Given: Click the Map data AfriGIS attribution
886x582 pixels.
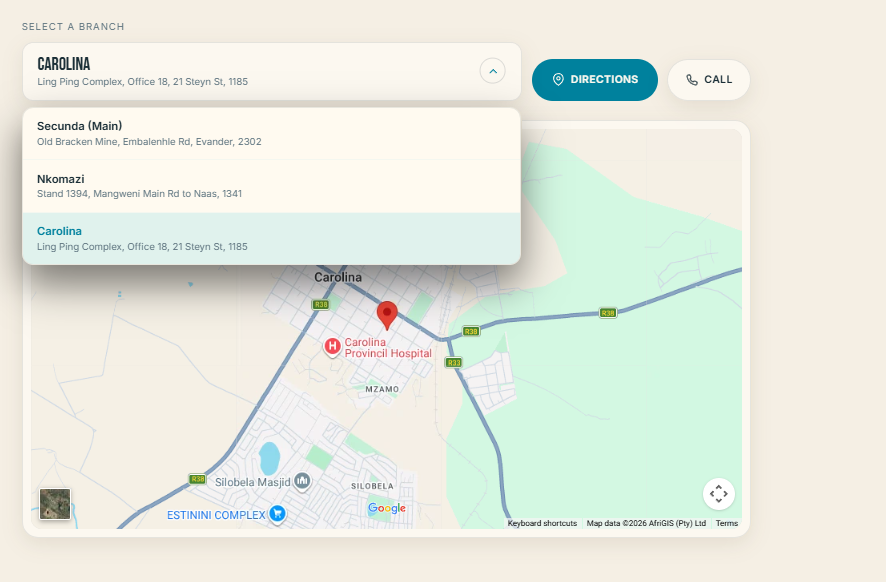Looking at the screenshot, I should (x=646, y=523).
